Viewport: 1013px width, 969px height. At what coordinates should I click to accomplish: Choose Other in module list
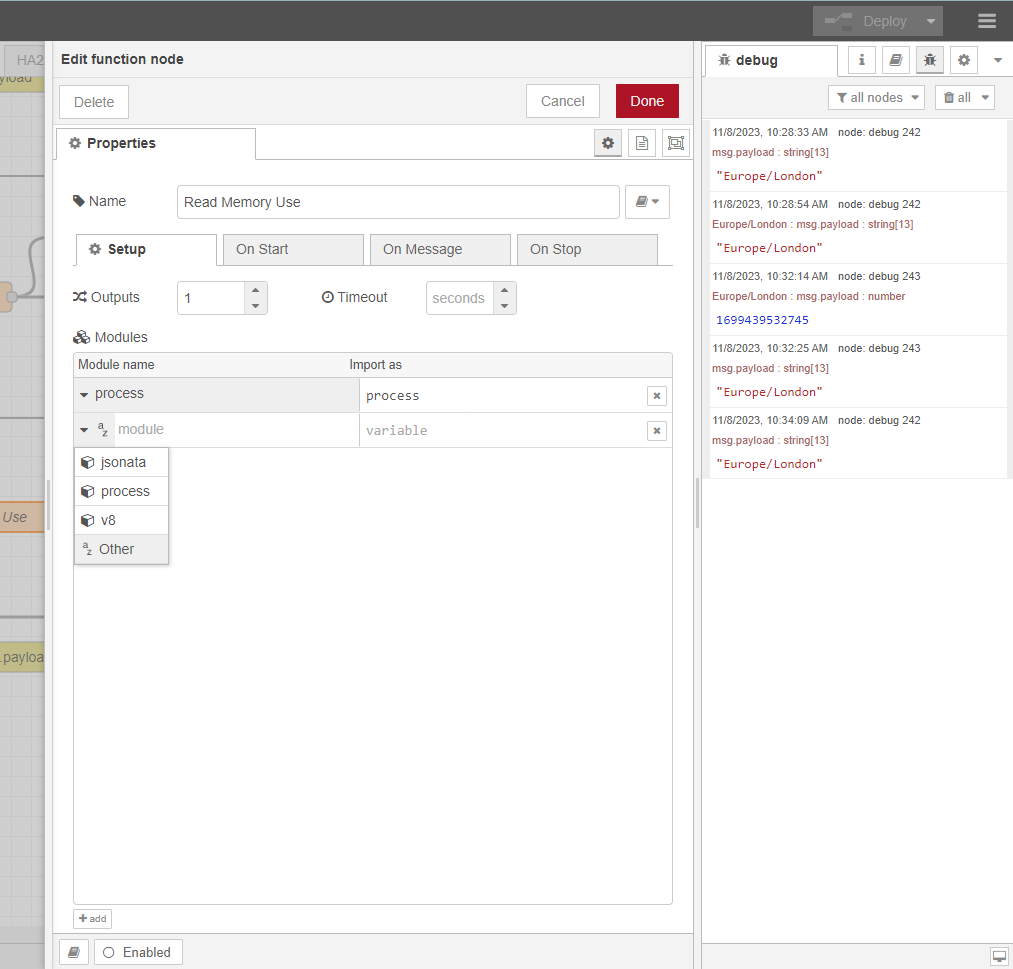click(121, 549)
